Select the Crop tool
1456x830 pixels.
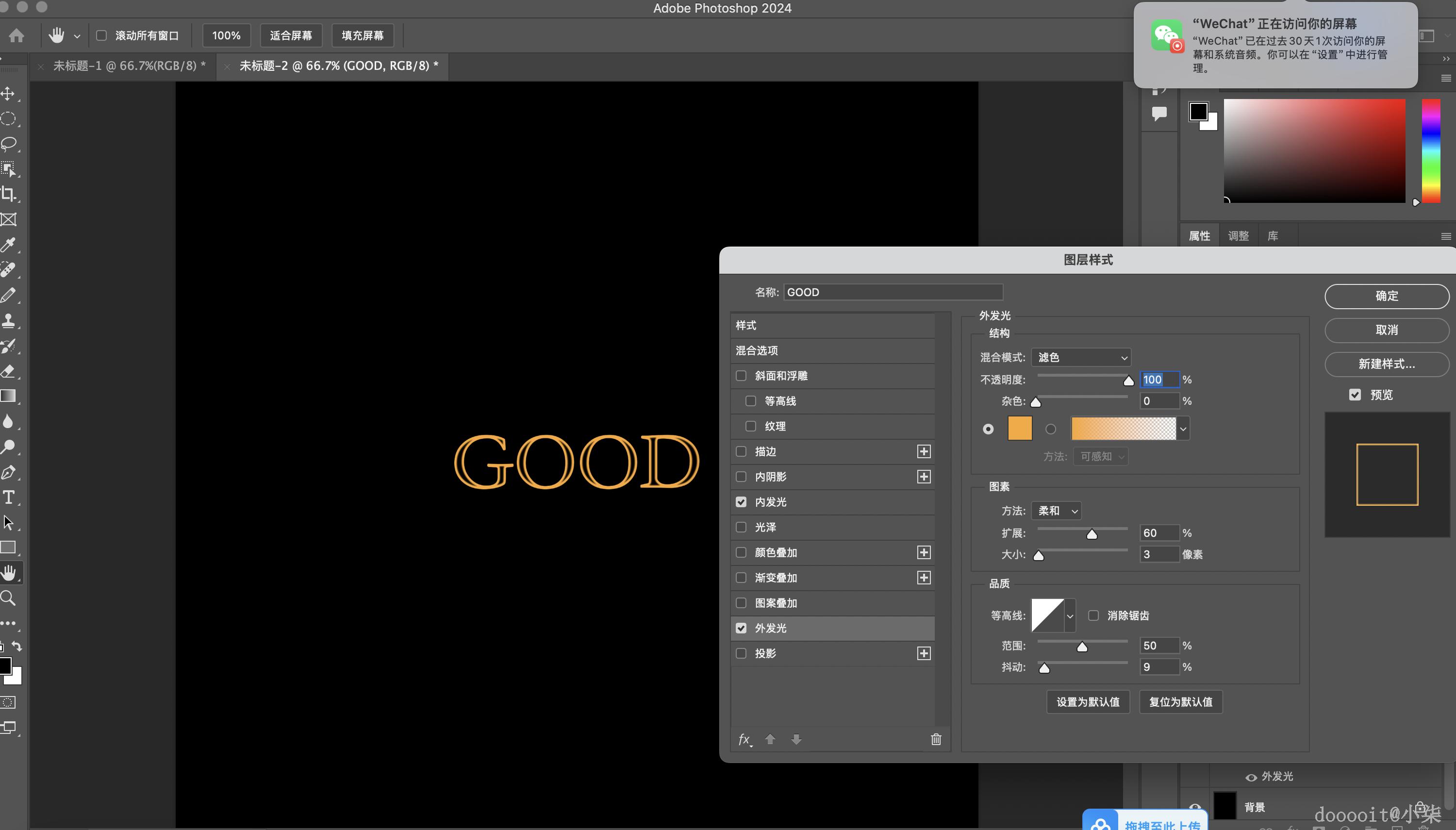[x=9, y=194]
